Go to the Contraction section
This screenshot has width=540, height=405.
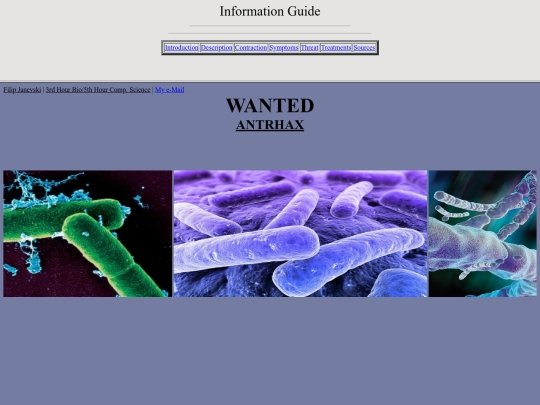(251, 48)
